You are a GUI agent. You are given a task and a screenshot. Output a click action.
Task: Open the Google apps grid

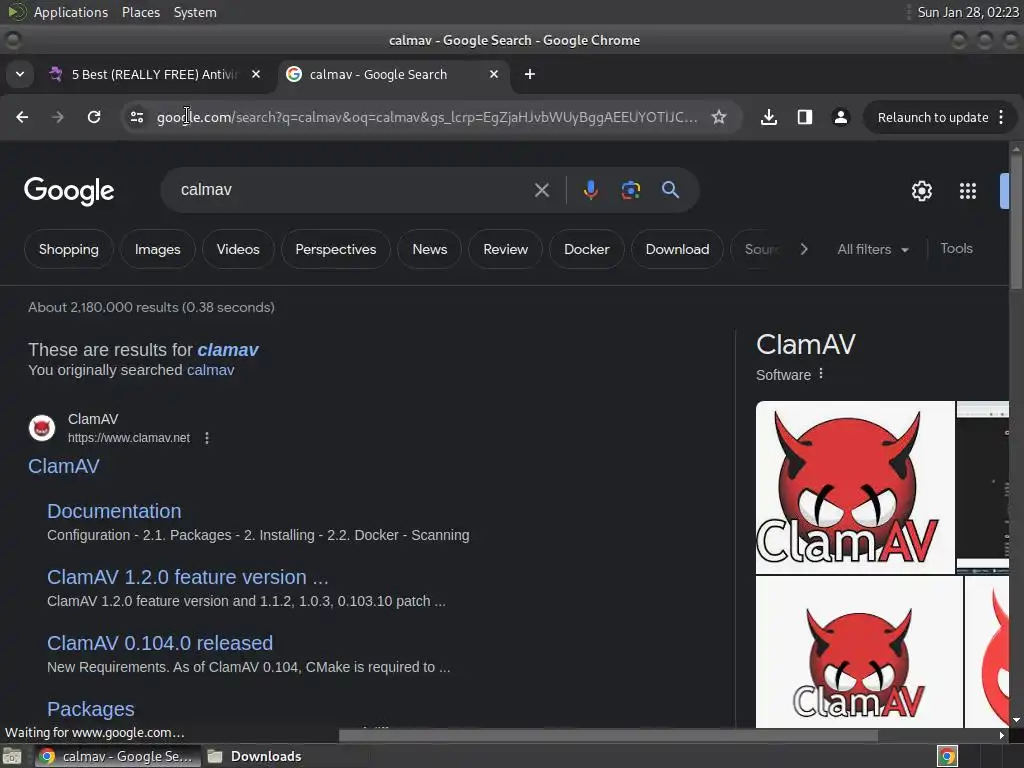[968, 191]
